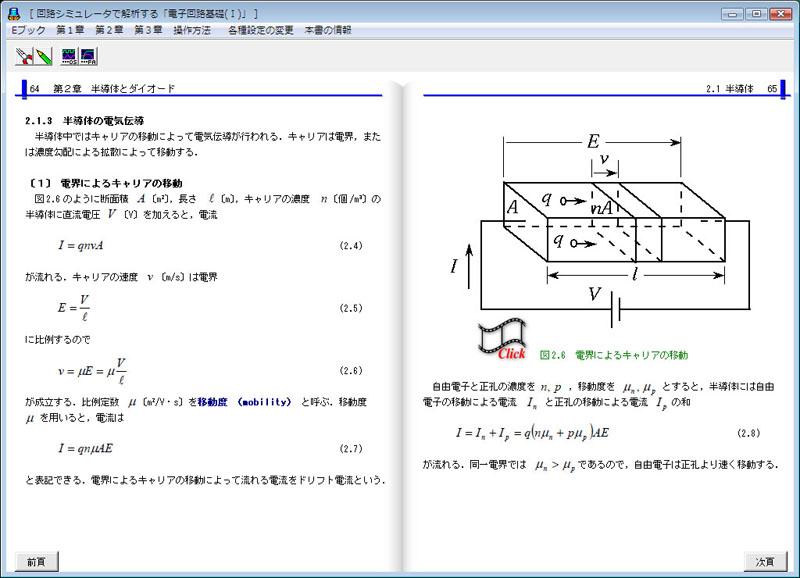Click the subheading 〔1〕 電界によるキャリアの移動

click(x=104, y=183)
